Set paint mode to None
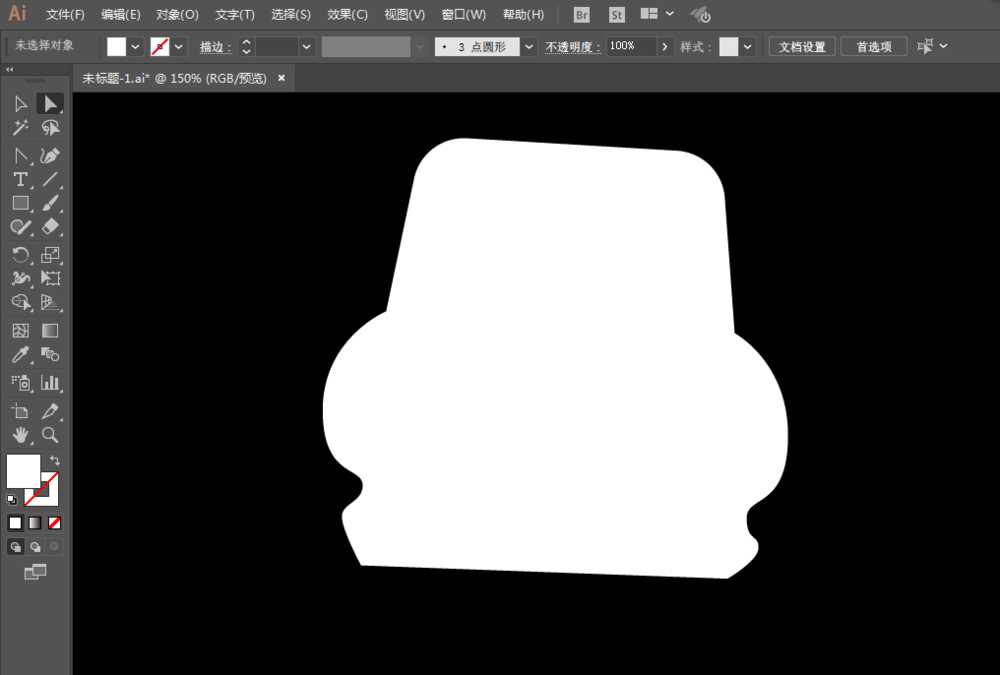This screenshot has height=675, width=1000. [x=55, y=523]
